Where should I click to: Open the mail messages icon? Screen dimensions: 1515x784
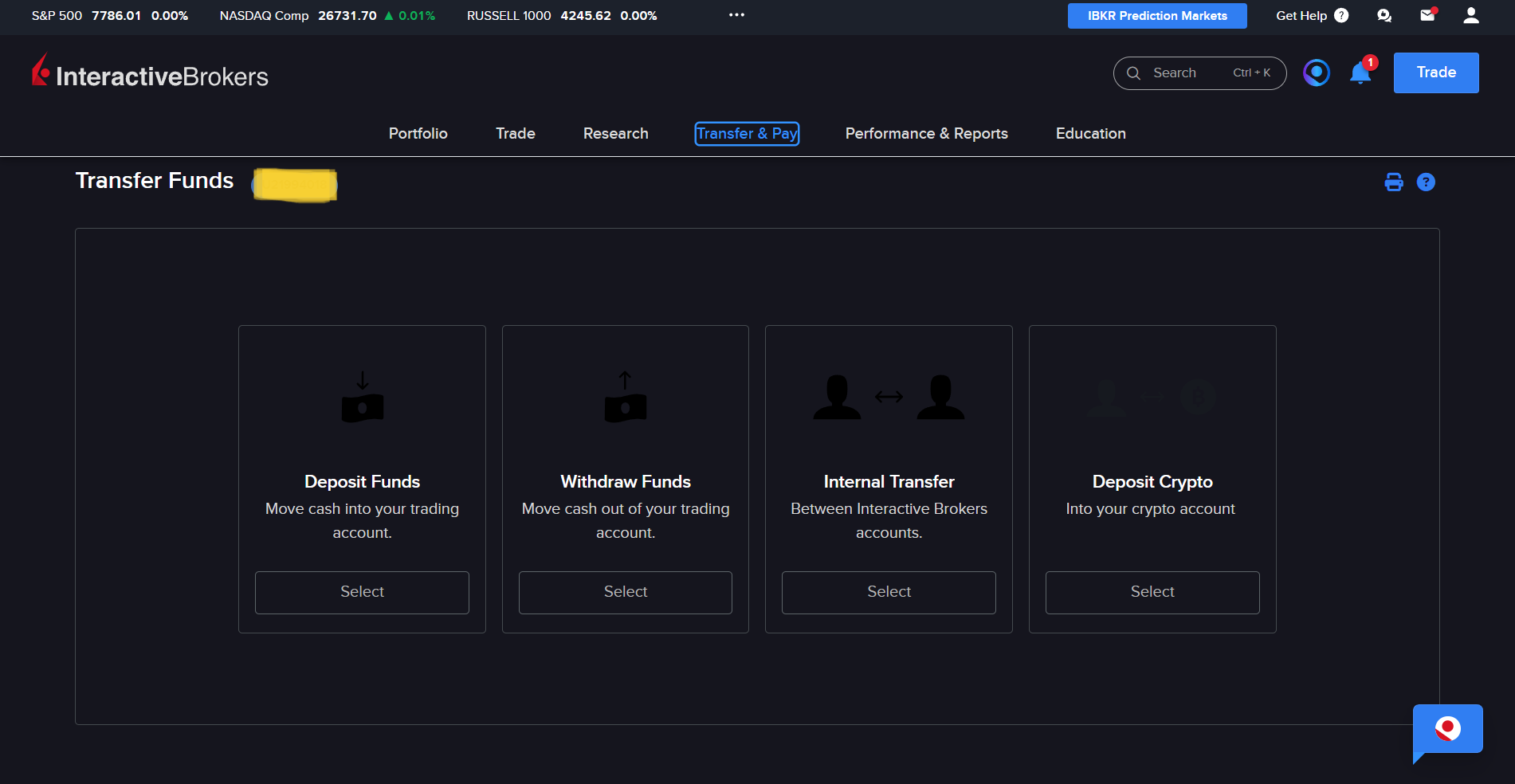[1427, 15]
